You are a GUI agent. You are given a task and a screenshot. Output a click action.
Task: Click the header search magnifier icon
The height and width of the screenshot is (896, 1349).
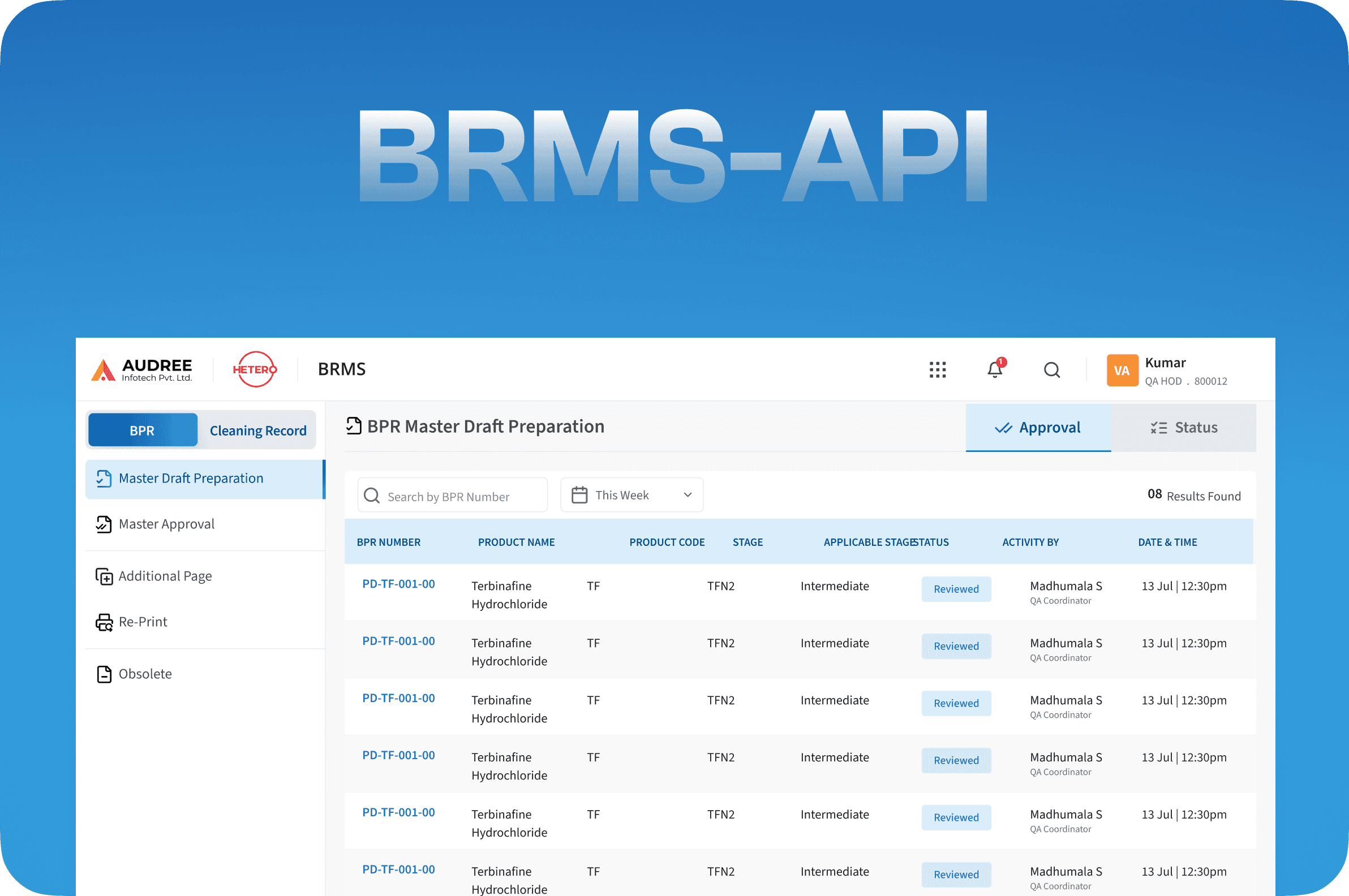pyautogui.click(x=1052, y=370)
